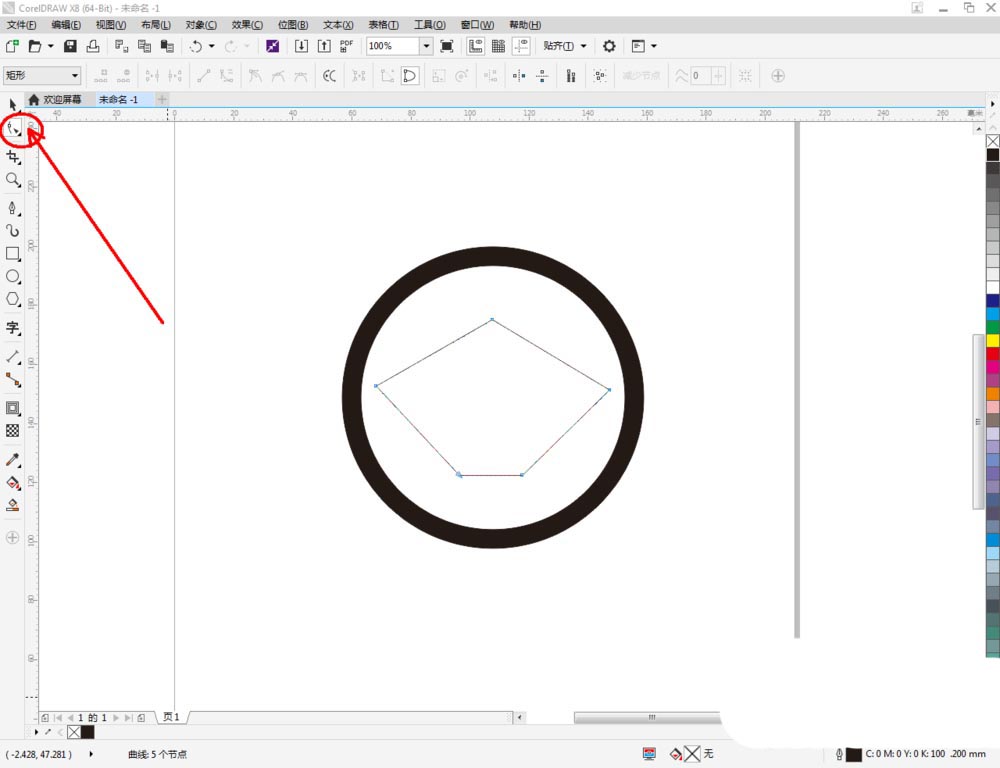Click the Undo arrow
The image size is (1000, 768).
point(196,46)
